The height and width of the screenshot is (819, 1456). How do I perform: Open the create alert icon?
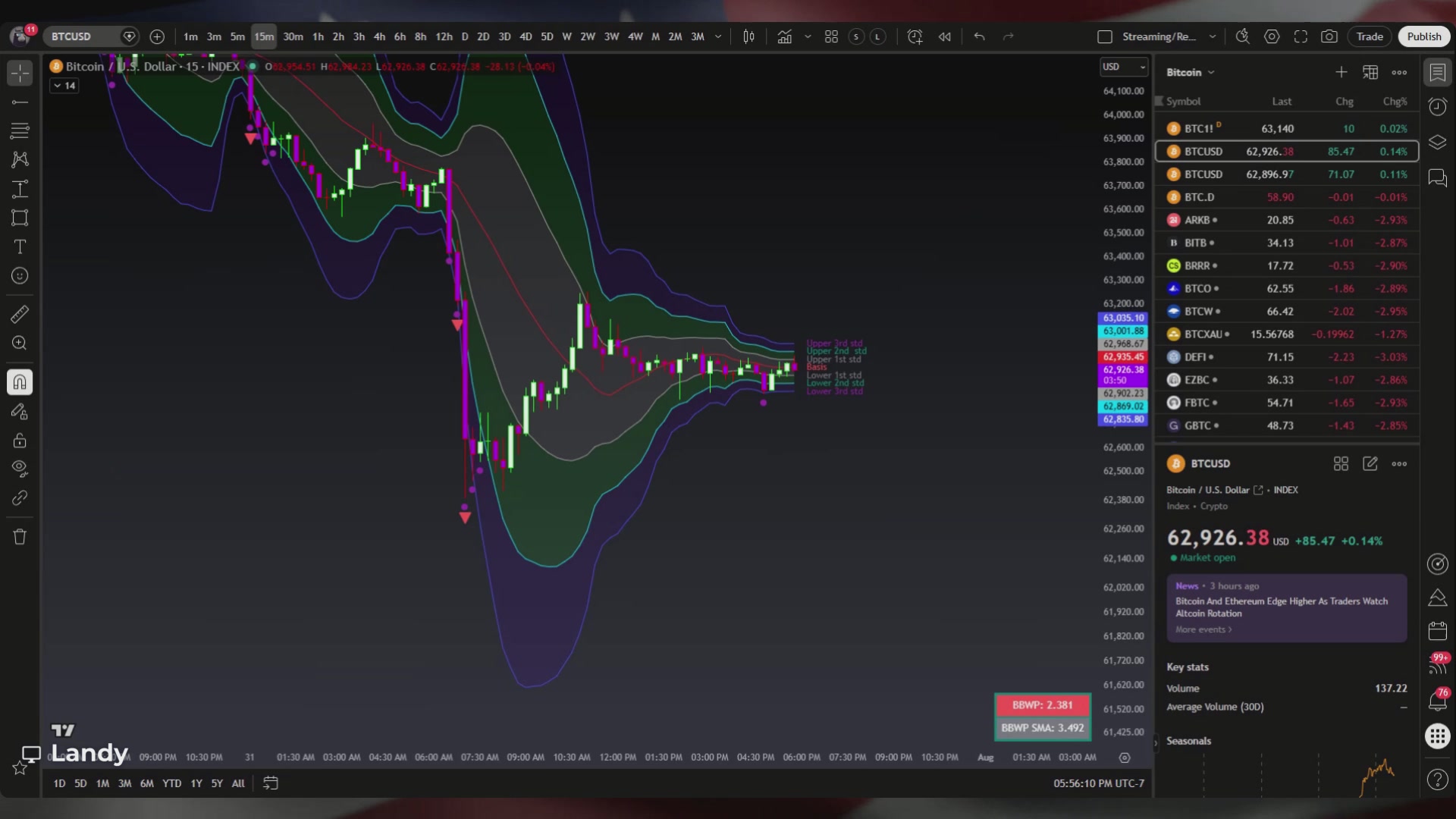(915, 36)
